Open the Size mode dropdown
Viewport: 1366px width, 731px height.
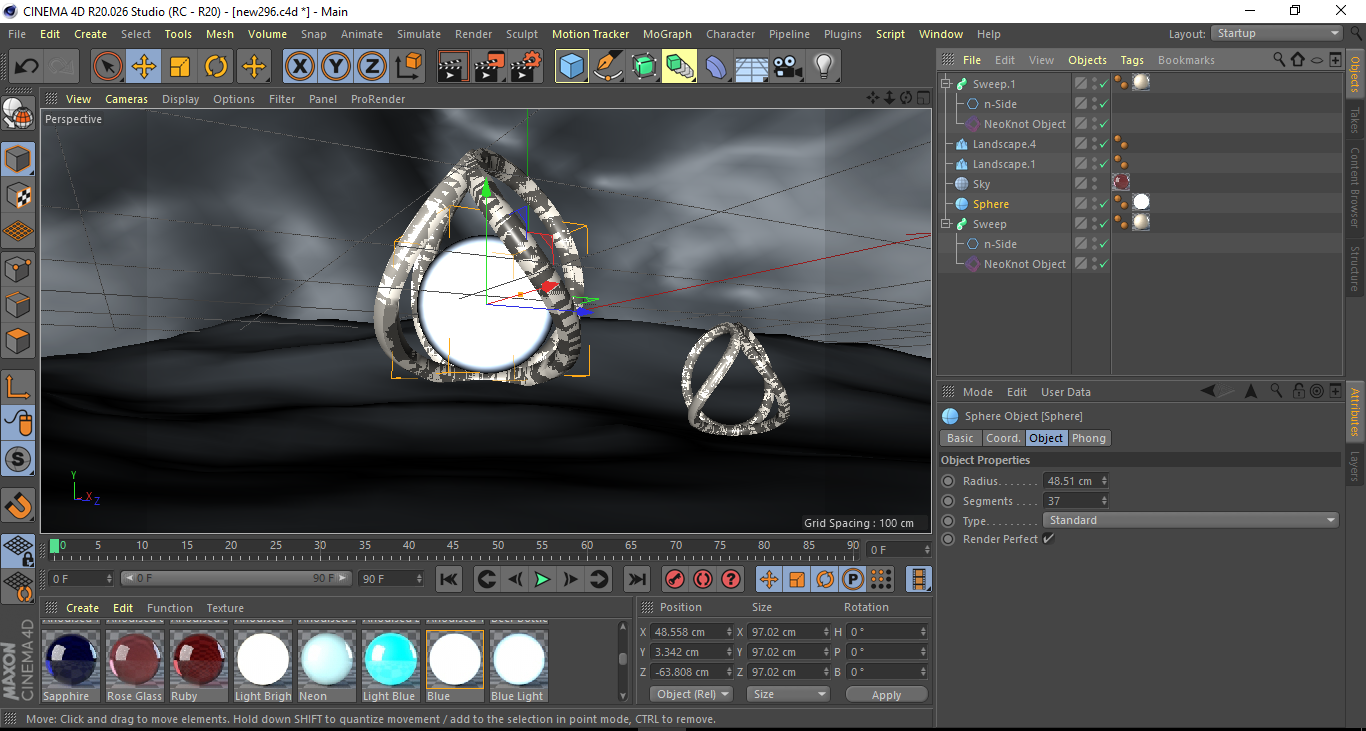coord(789,694)
